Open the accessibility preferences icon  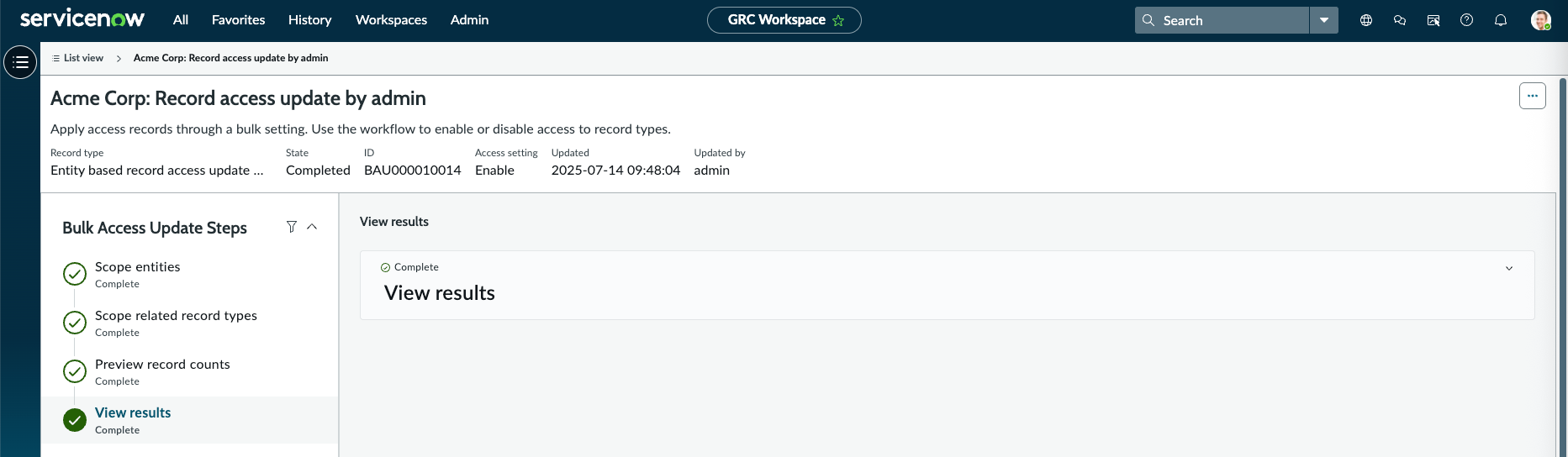click(x=1433, y=20)
